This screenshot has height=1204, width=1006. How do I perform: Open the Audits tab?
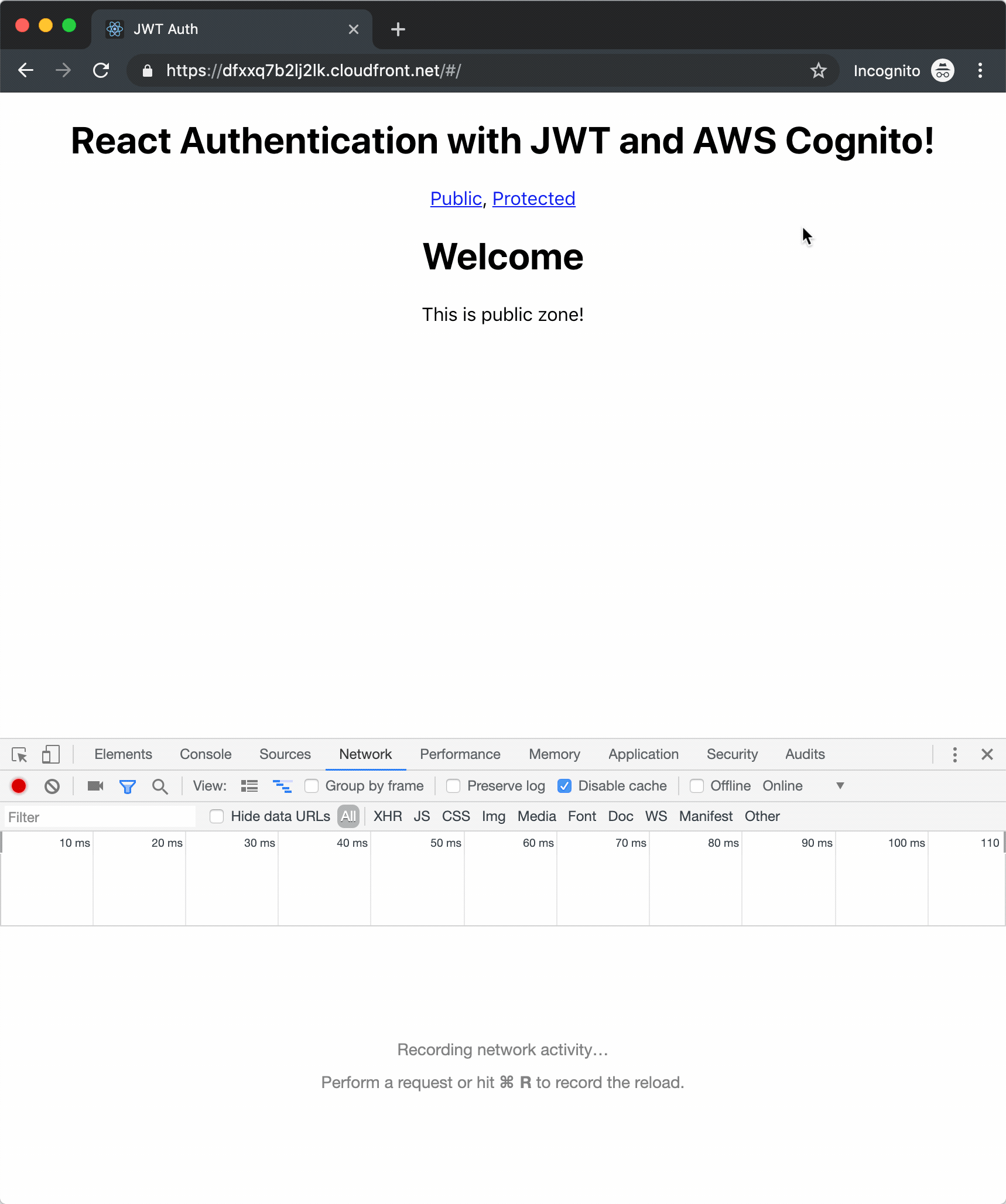click(805, 754)
